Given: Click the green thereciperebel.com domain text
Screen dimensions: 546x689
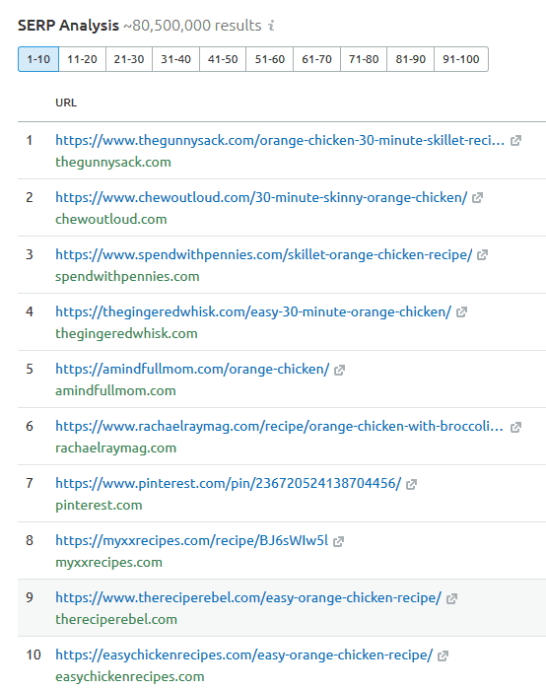Looking at the screenshot, I should tap(116, 619).
